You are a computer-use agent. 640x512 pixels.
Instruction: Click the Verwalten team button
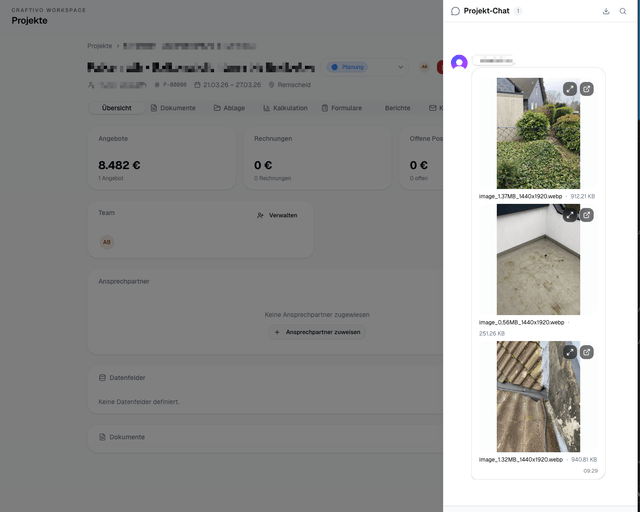[277, 215]
